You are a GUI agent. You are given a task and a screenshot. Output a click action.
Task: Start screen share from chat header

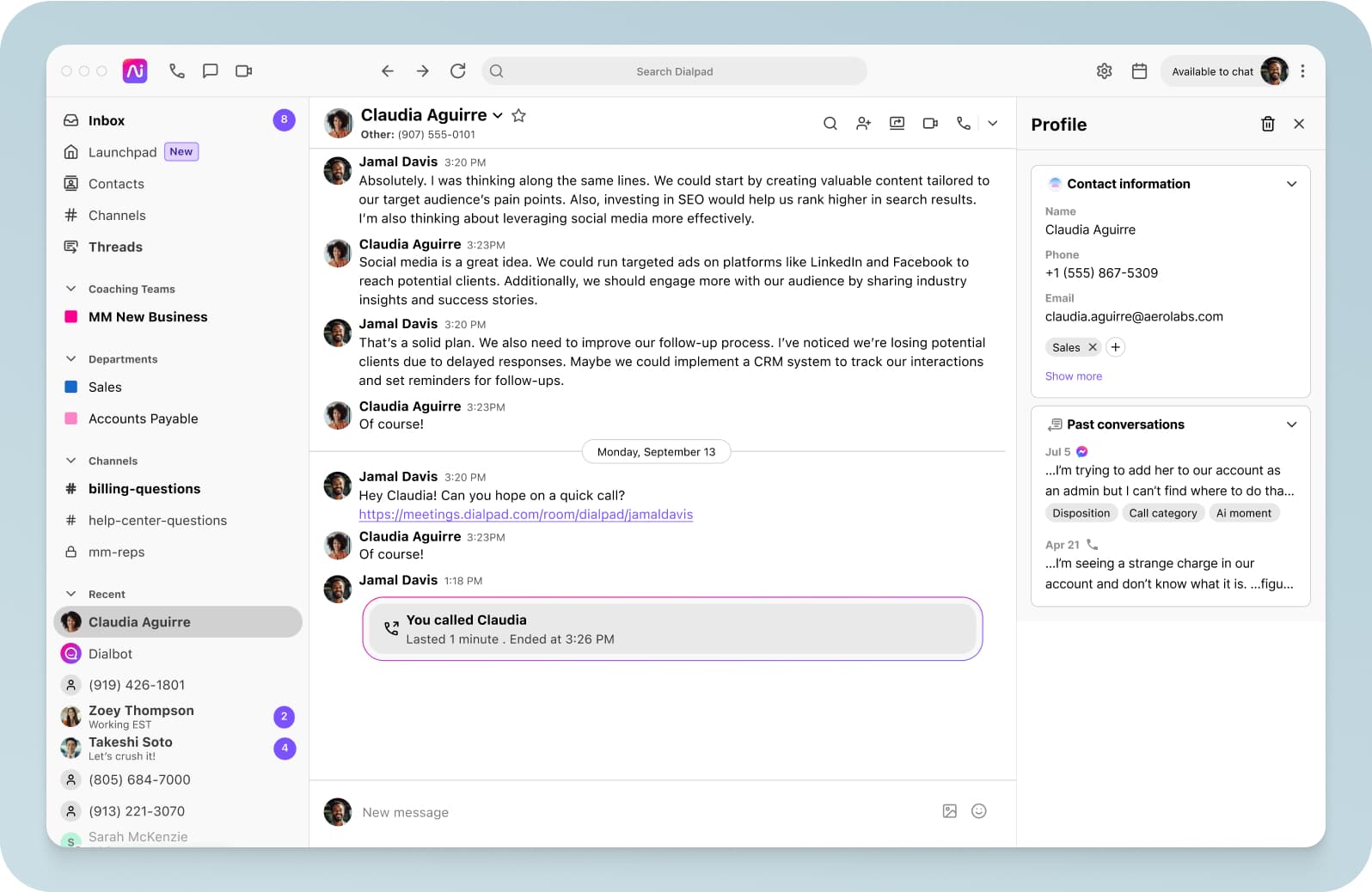(x=897, y=124)
